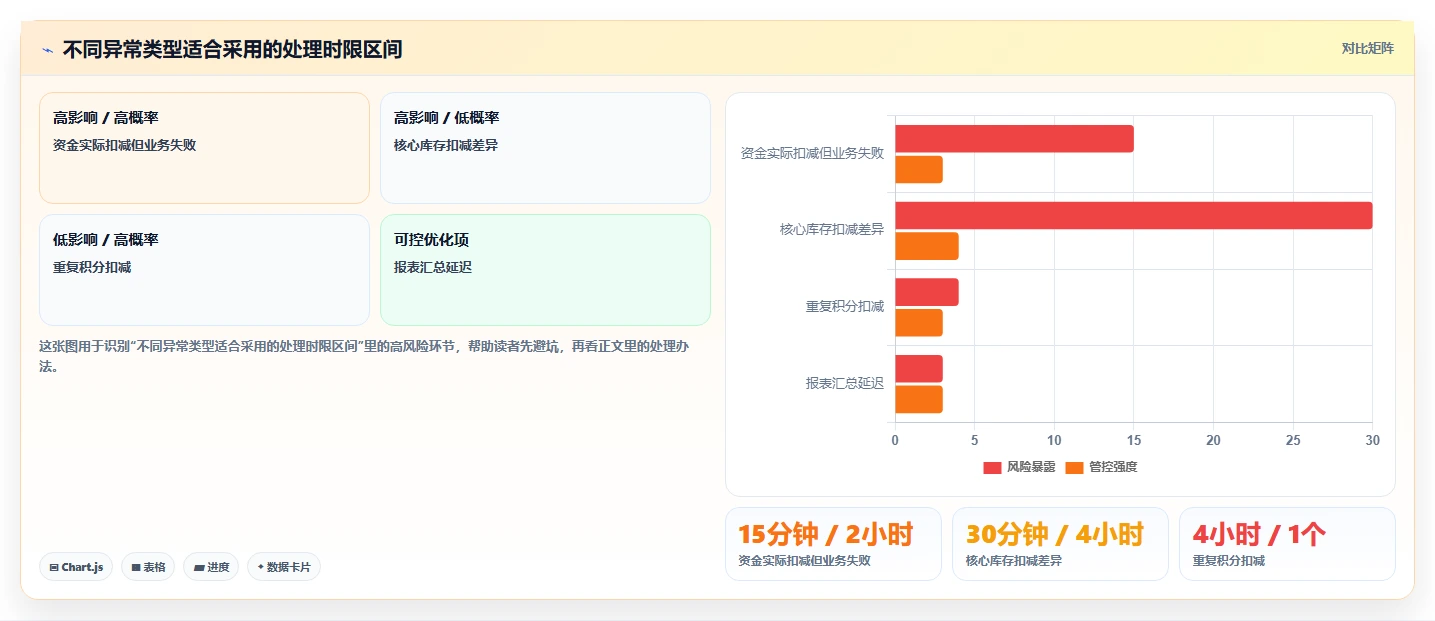Toggle the 风险暴露 legend item
1435x621 pixels.
1019,467
